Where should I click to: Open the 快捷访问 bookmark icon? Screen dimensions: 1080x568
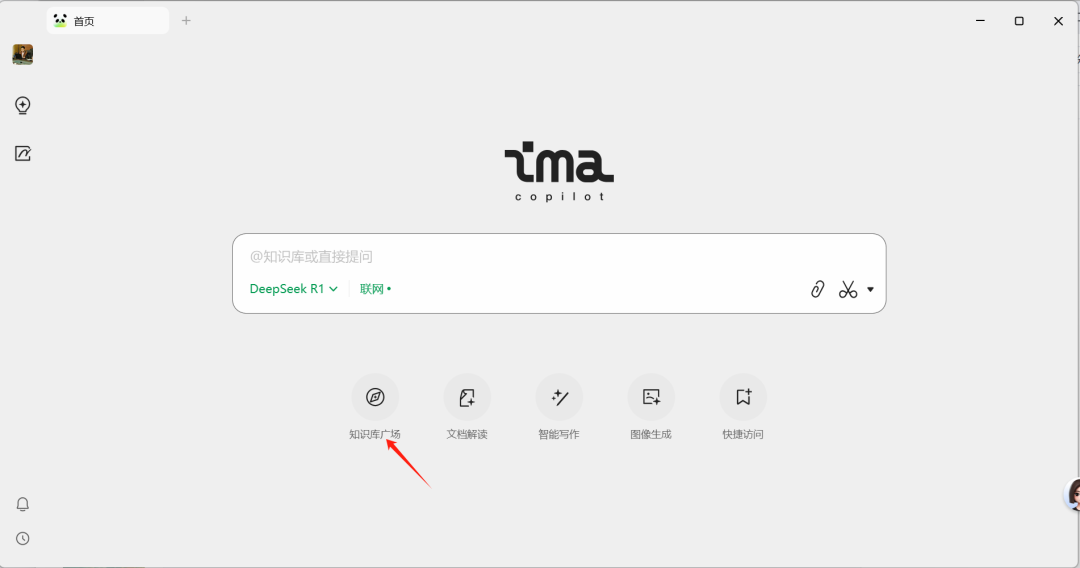pyautogui.click(x=743, y=397)
